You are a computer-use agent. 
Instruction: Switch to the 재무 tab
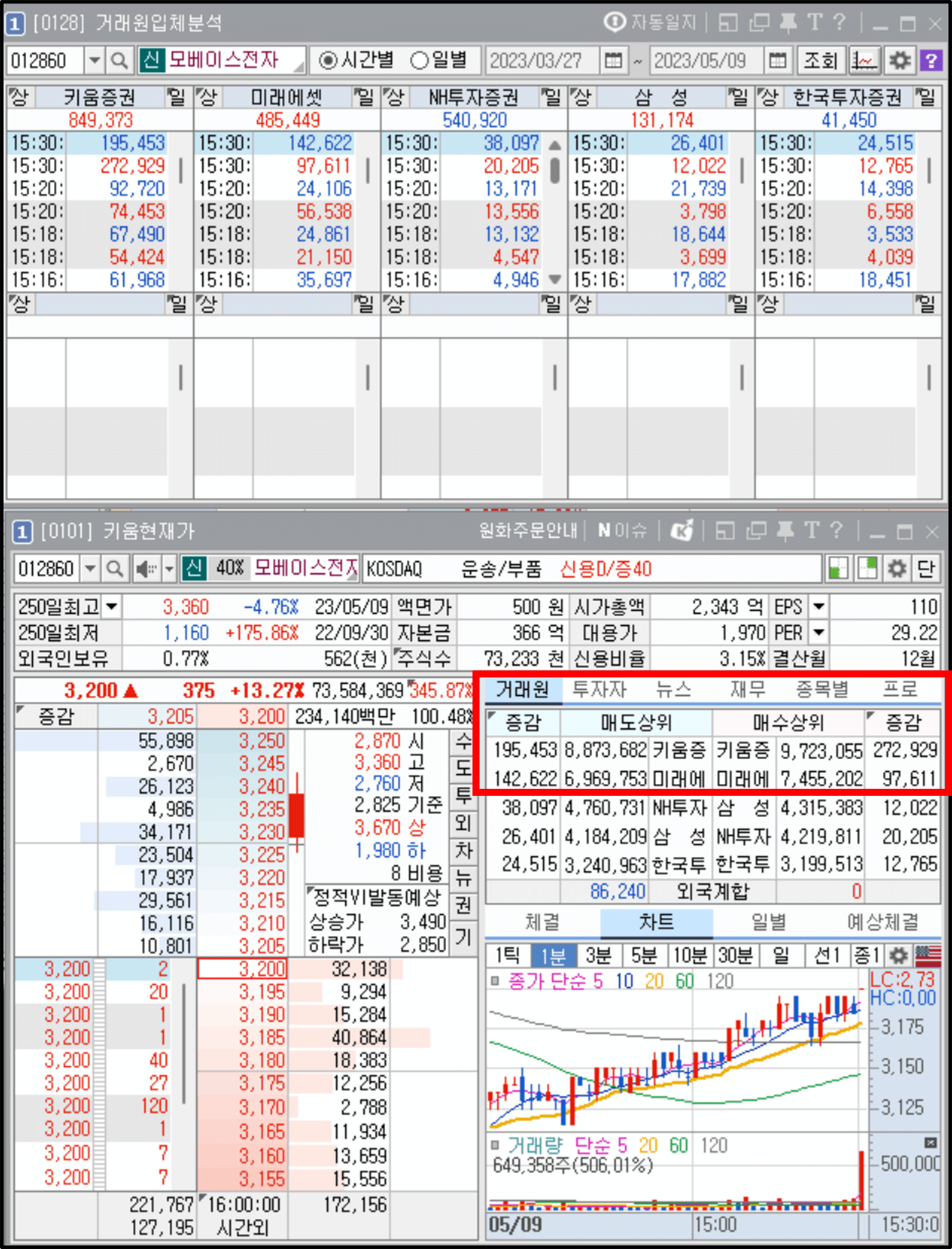coord(748,690)
